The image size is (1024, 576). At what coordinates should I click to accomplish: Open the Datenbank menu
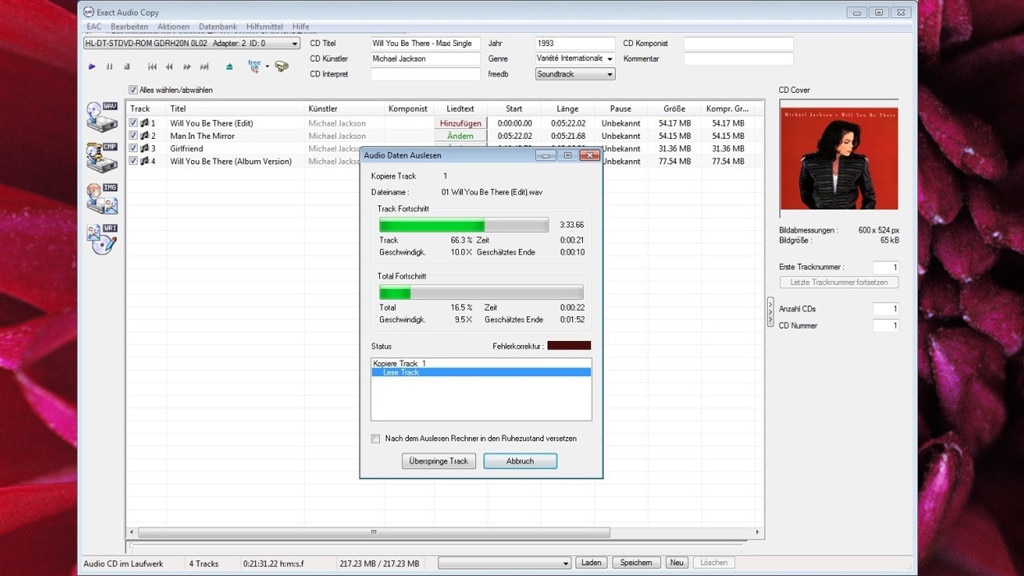tap(218, 27)
